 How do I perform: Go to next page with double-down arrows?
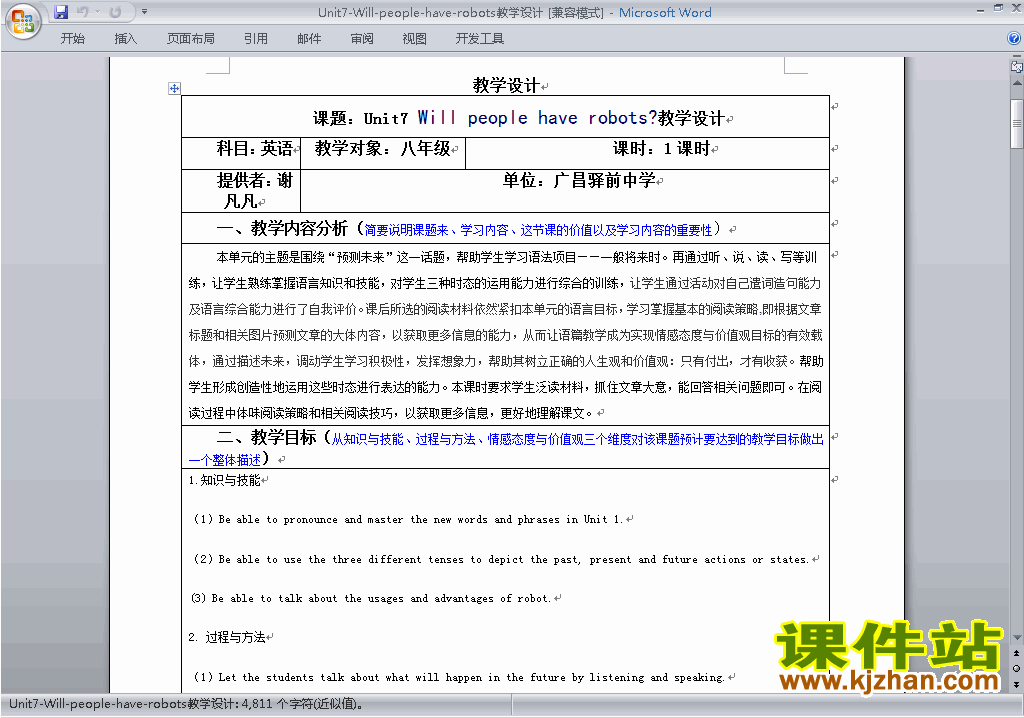click(1017, 684)
